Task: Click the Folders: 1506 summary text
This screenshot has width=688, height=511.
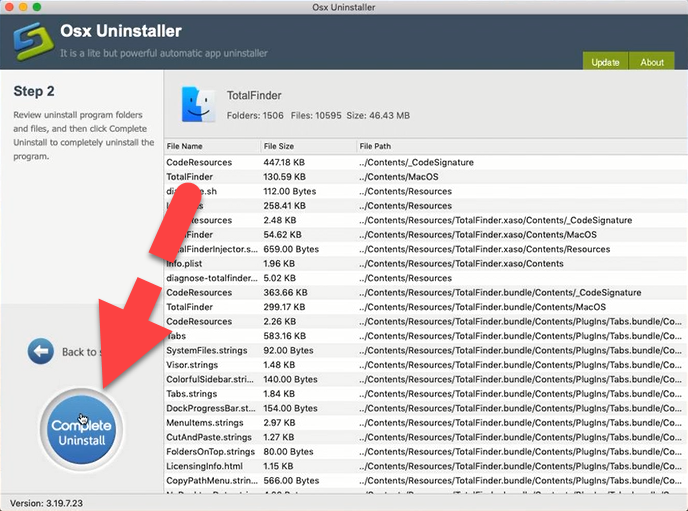Action: pos(255,116)
